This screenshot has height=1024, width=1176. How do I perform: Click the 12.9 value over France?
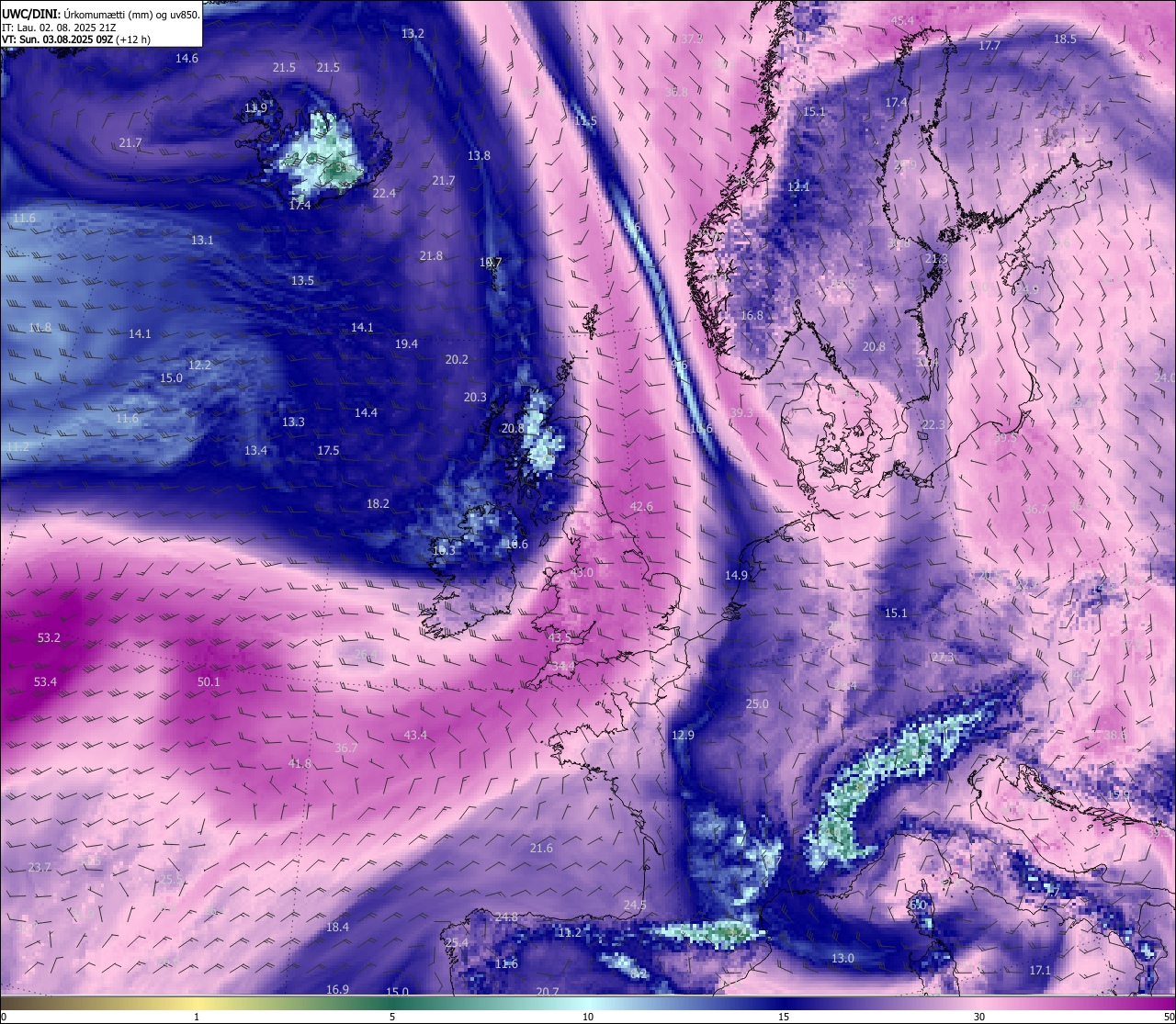683,735
